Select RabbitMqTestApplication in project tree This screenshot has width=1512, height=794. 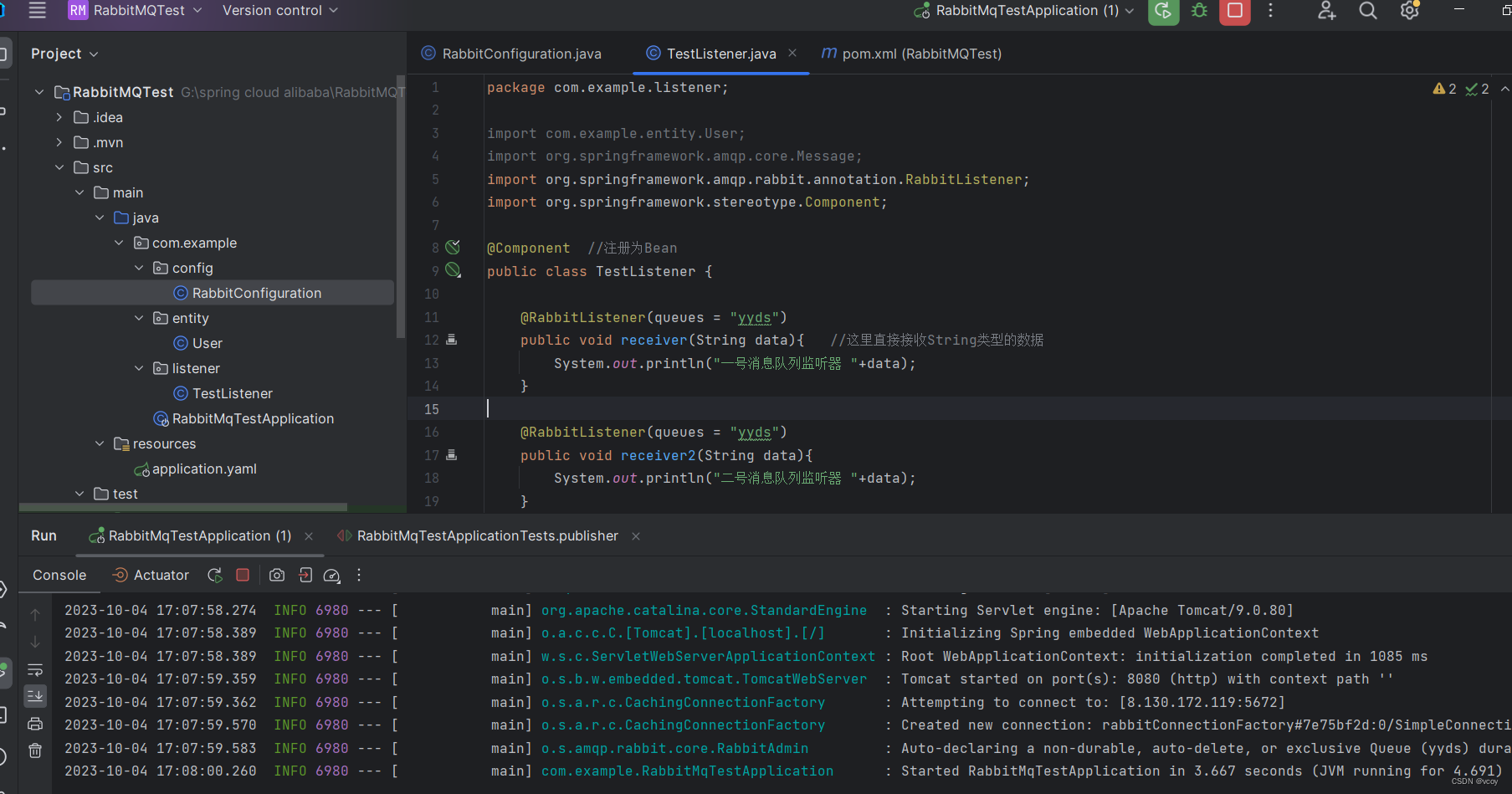coord(243,418)
